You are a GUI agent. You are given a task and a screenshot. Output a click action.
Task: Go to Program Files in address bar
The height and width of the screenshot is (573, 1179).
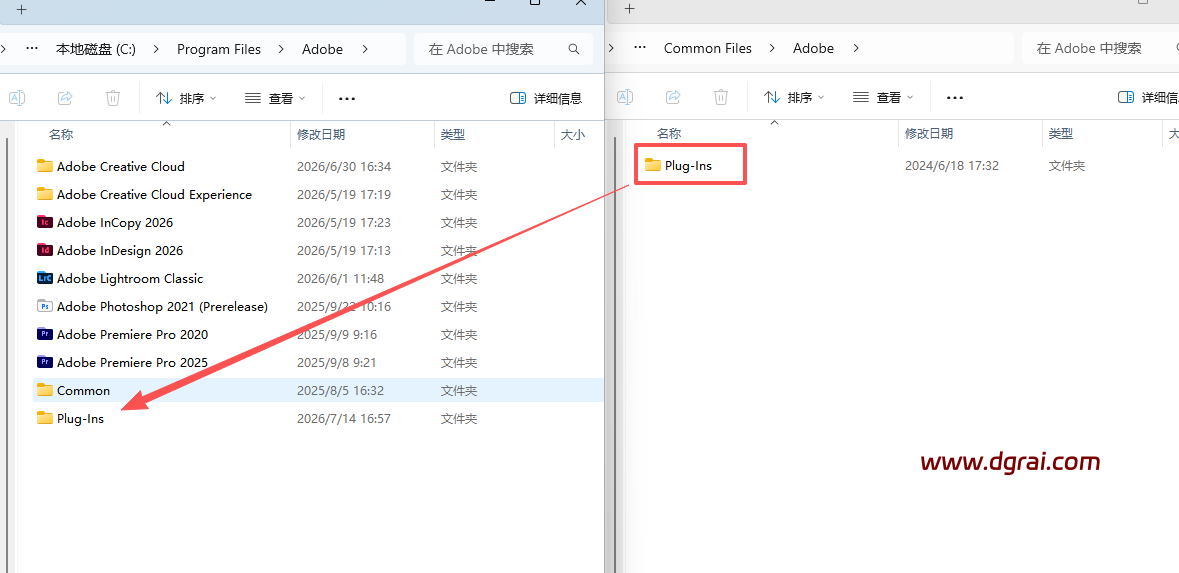pyautogui.click(x=219, y=50)
